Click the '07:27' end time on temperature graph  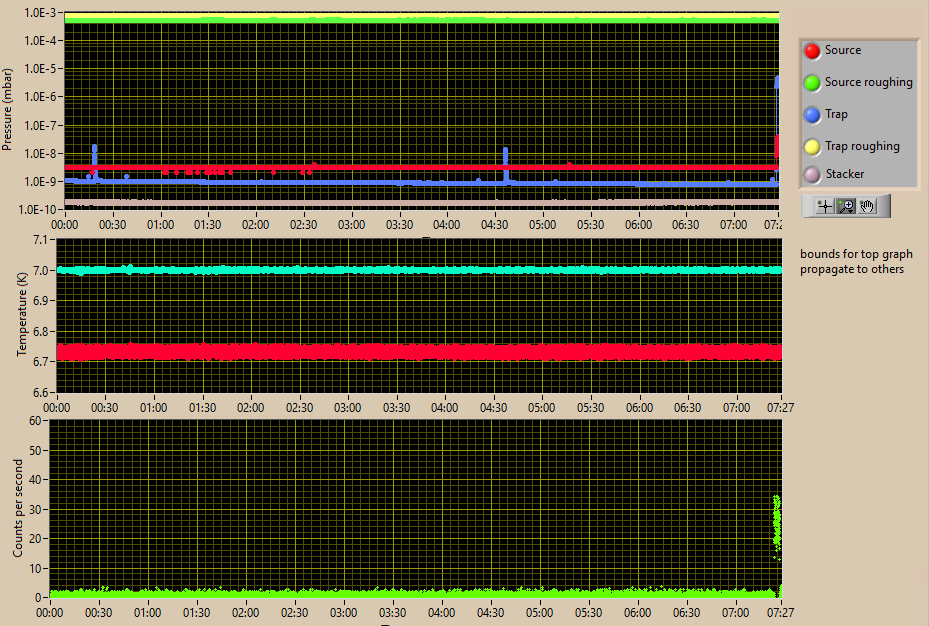point(780,408)
